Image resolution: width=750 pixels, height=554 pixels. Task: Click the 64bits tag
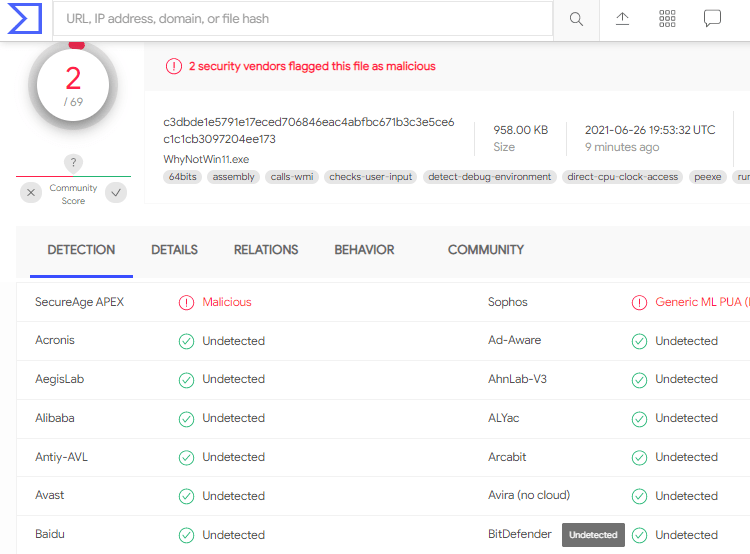pyautogui.click(x=183, y=177)
